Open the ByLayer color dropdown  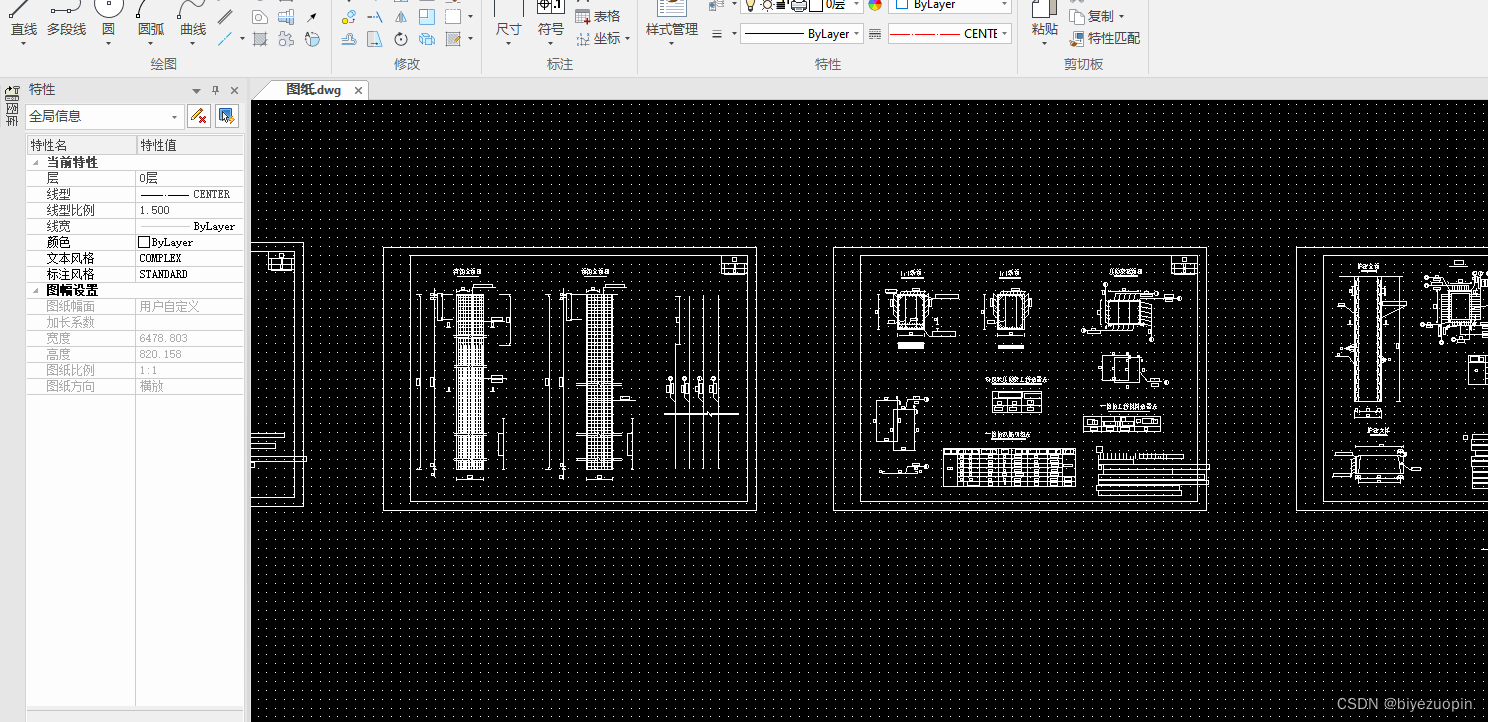click(x=1004, y=5)
